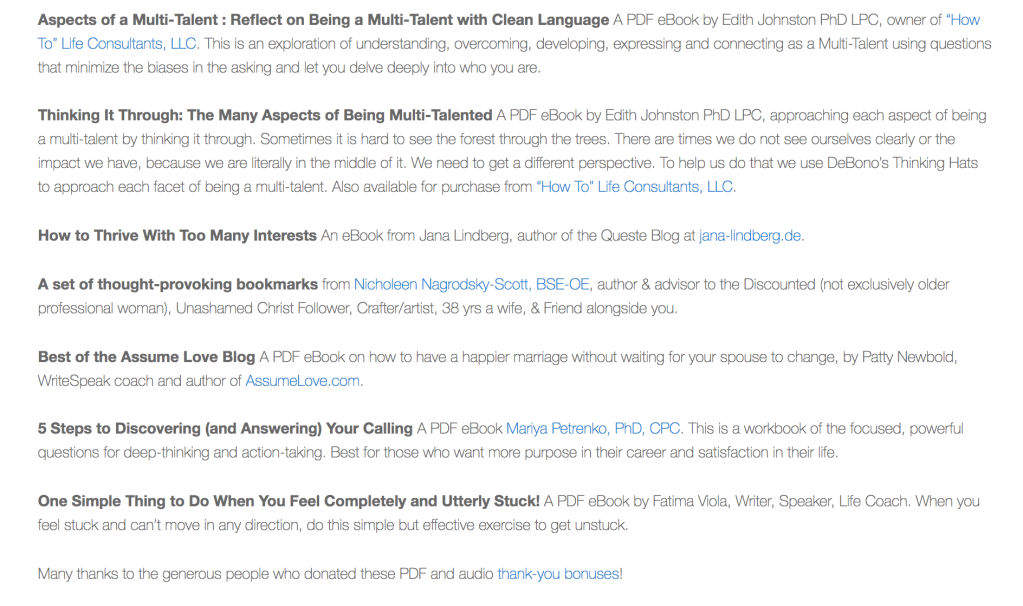Visit the jana-lindberg.de link

click(750, 236)
